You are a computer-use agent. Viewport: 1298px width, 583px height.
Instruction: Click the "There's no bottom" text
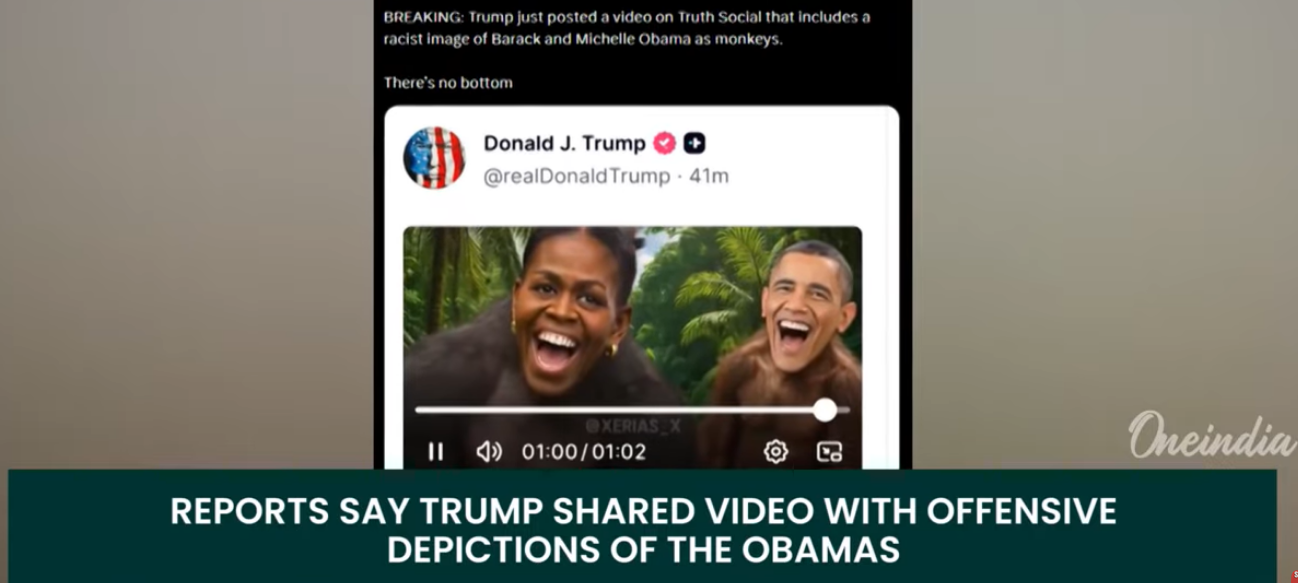[x=448, y=83]
